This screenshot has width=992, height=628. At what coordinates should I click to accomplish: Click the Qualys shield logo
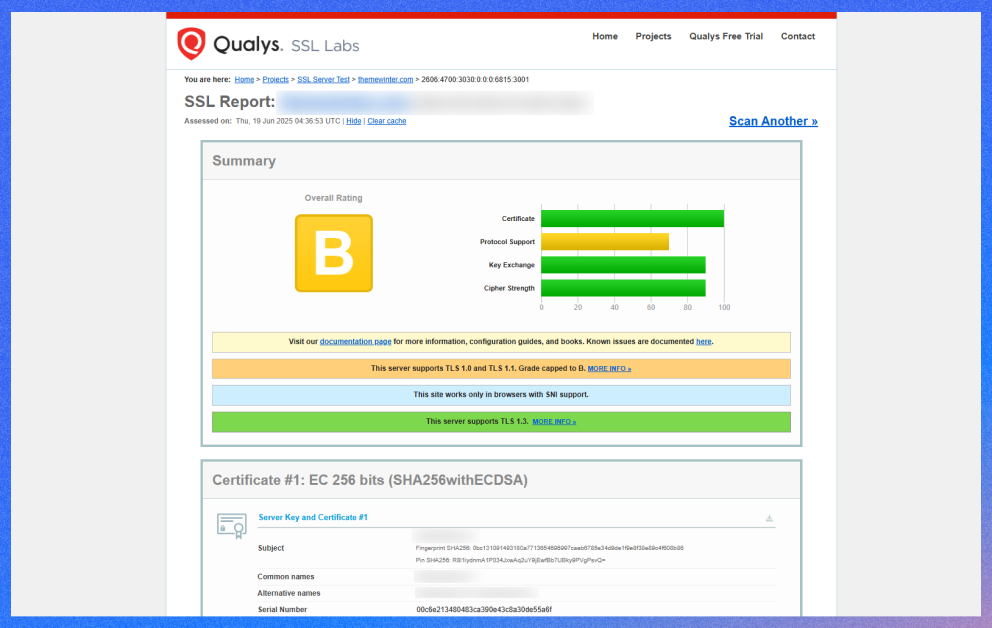[191, 44]
